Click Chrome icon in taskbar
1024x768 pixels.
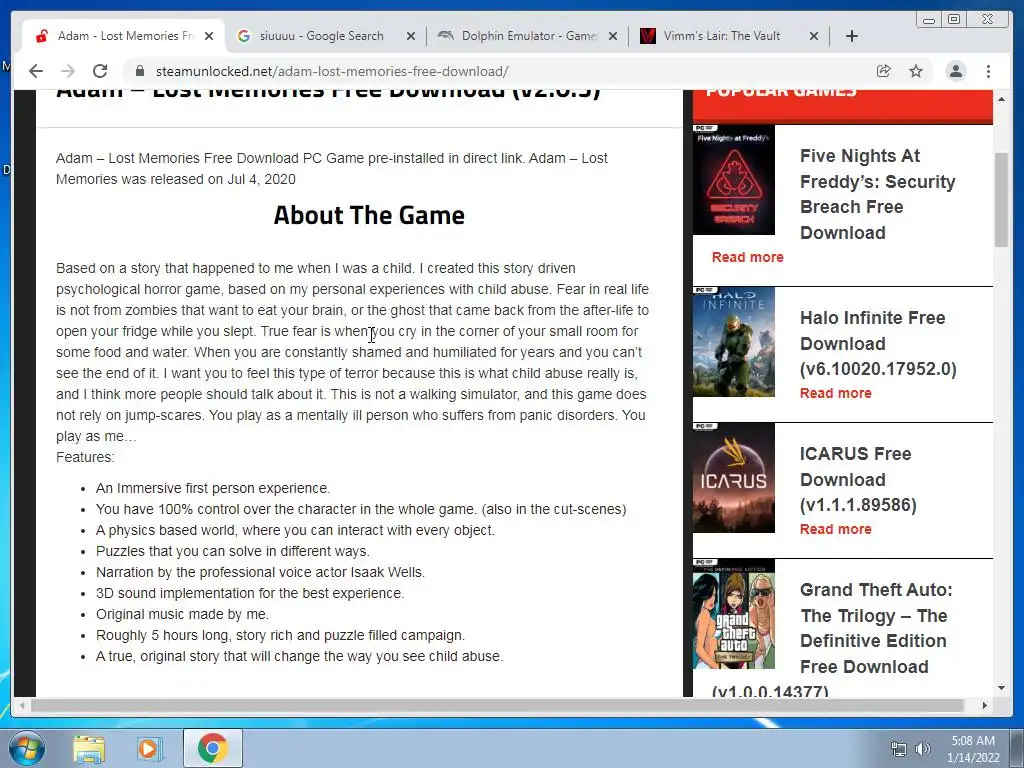pyautogui.click(x=212, y=749)
